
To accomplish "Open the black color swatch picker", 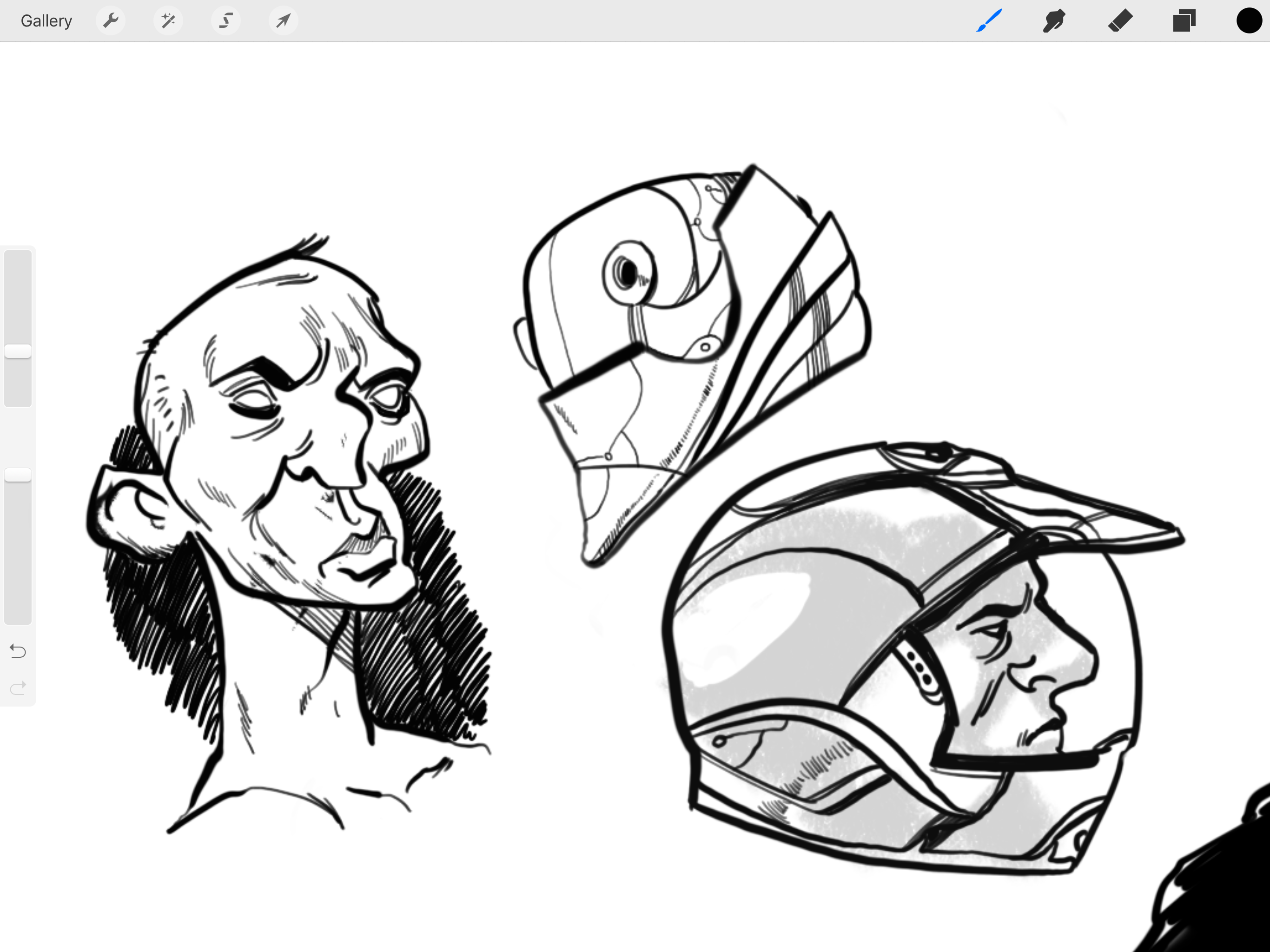I will coord(1249,20).
